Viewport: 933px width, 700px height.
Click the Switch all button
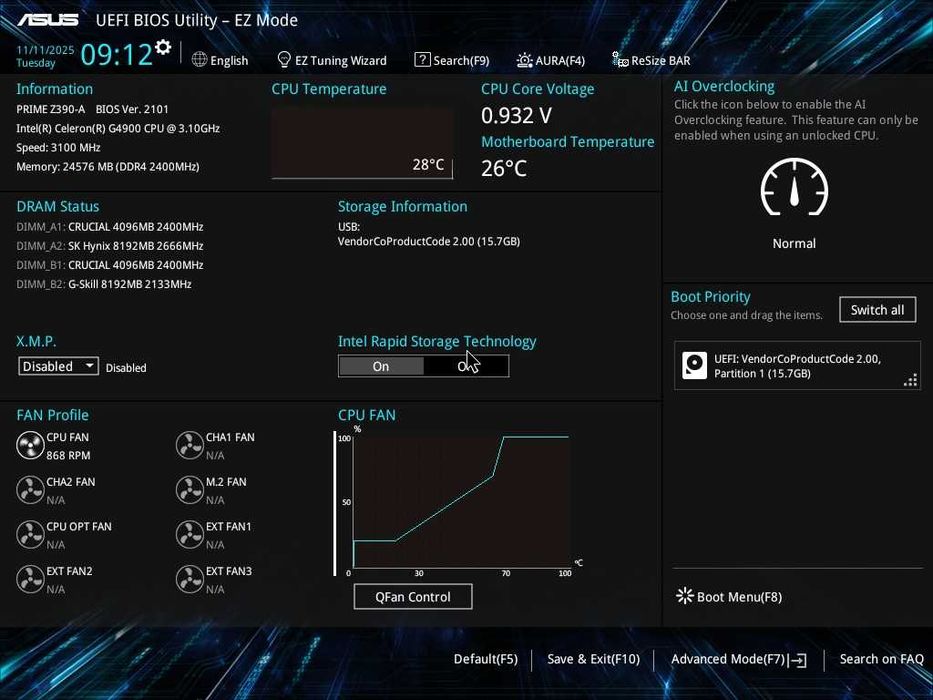point(877,310)
